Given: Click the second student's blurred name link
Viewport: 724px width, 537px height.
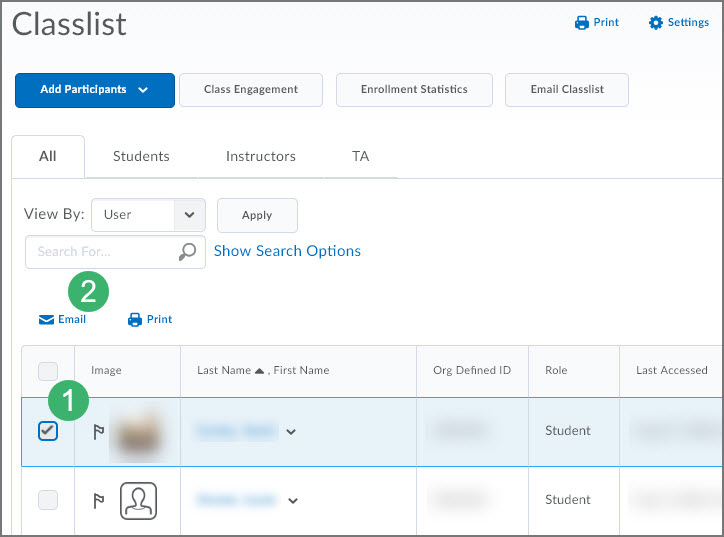Looking at the screenshot, I should (236, 500).
